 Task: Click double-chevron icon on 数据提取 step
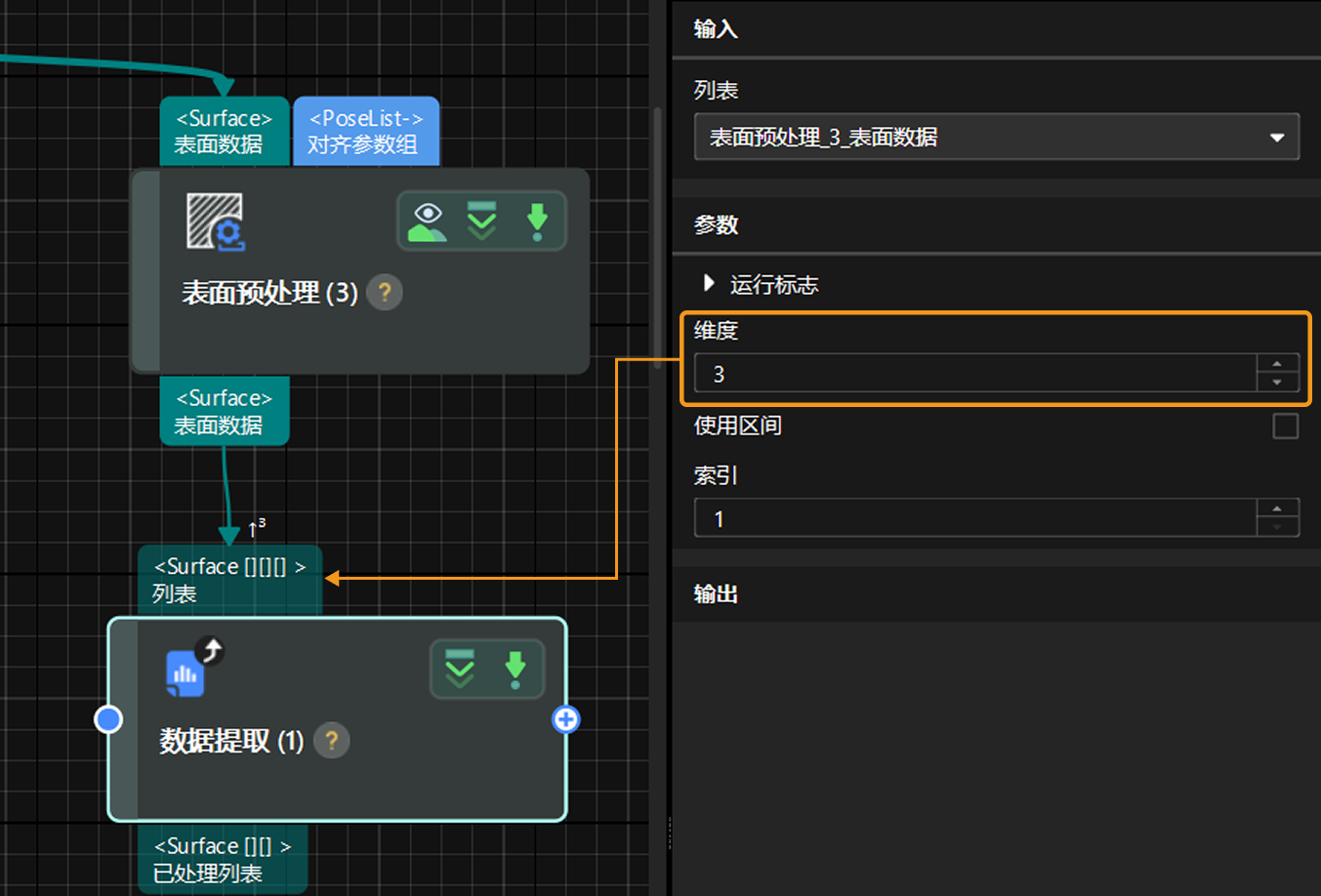click(460, 669)
